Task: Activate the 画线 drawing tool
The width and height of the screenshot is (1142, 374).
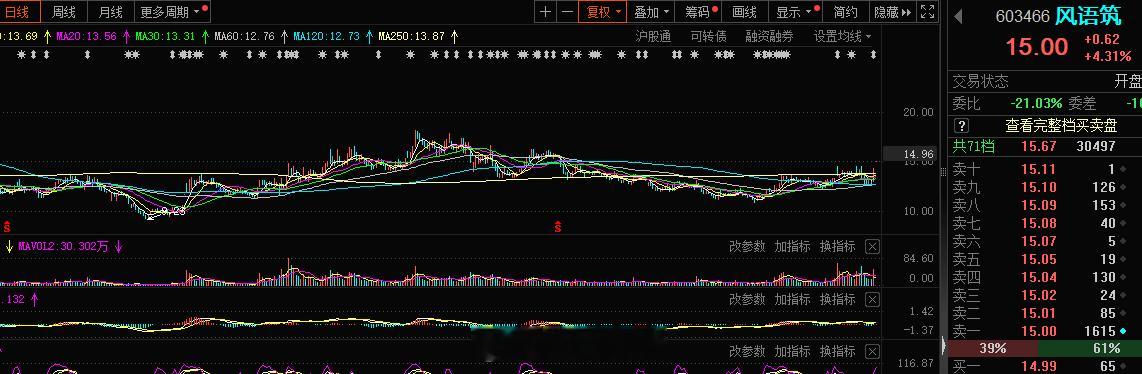Action: [744, 12]
